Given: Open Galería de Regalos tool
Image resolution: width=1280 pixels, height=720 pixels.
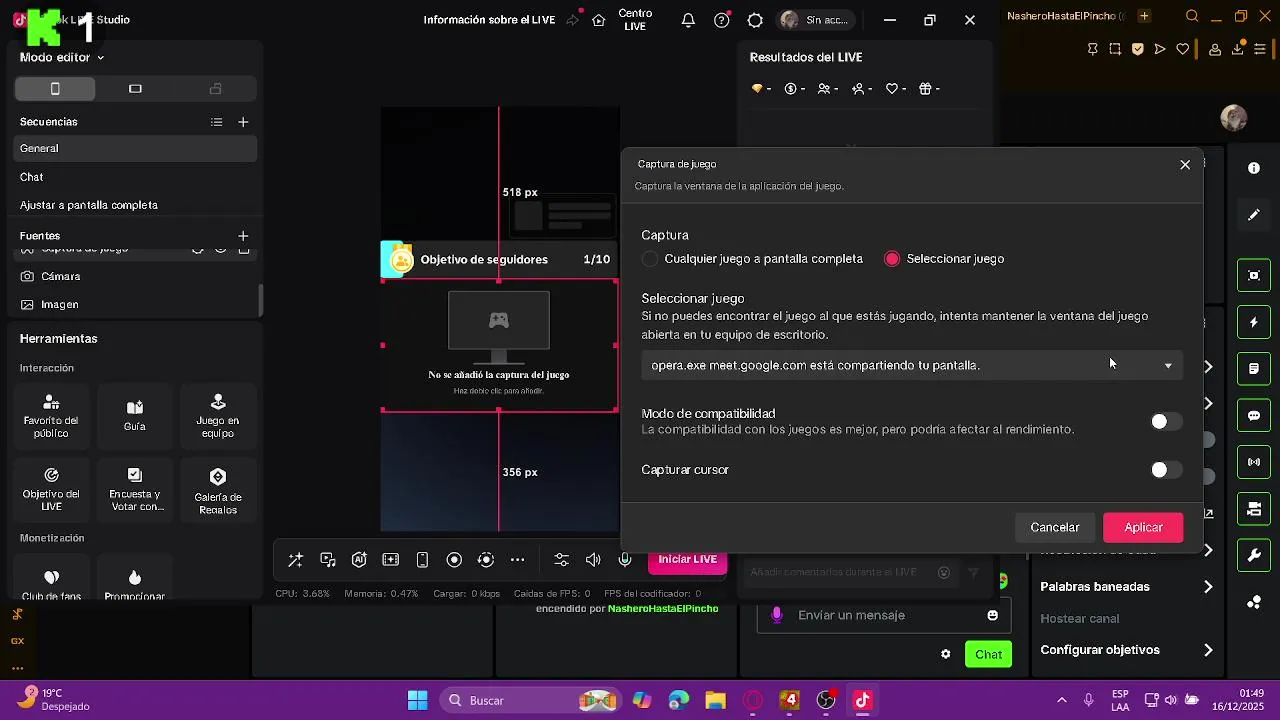Looking at the screenshot, I should tap(218, 489).
